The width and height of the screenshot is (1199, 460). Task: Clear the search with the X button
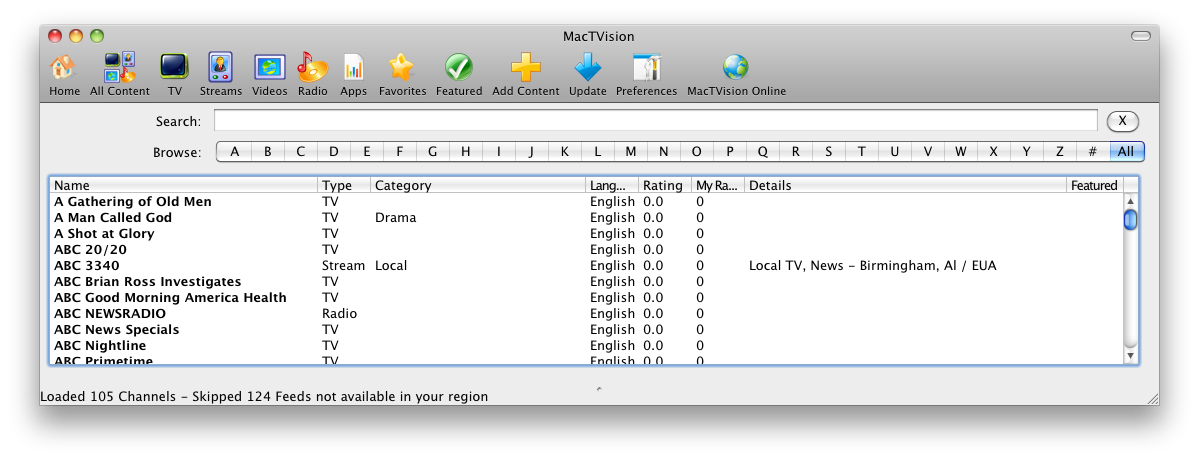point(1123,121)
